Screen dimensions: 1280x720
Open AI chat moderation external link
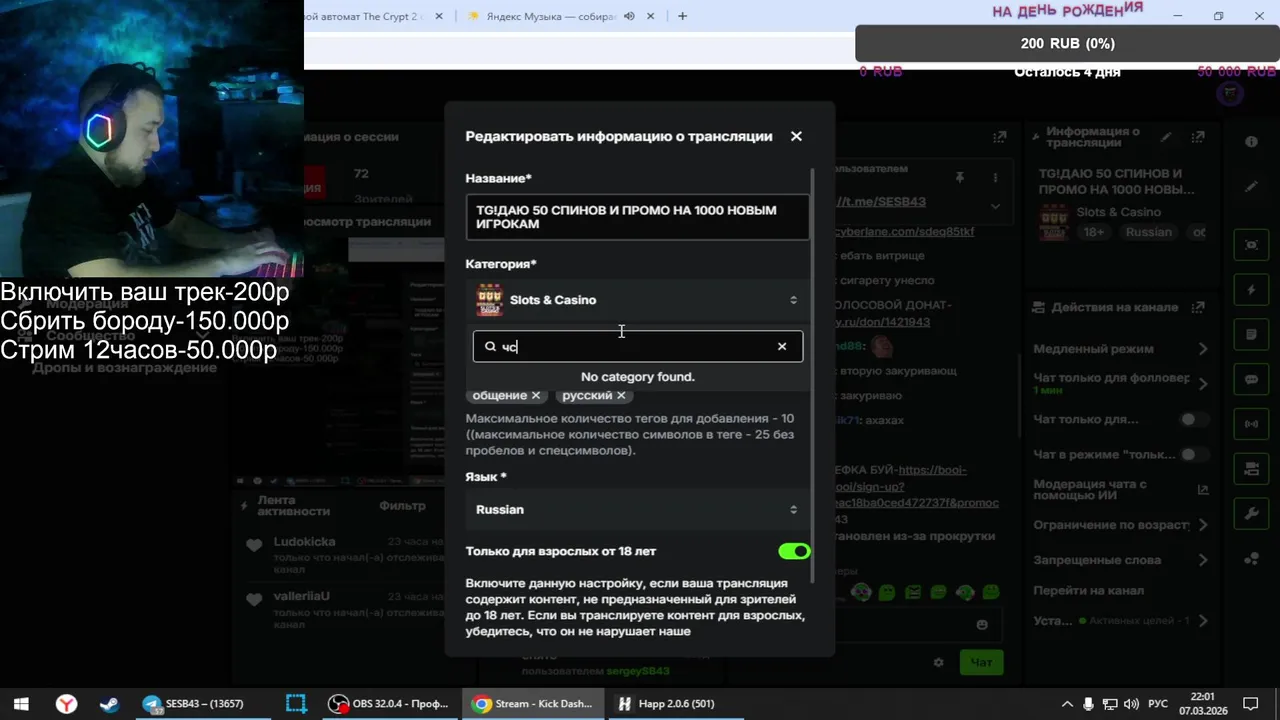[x=1203, y=490]
